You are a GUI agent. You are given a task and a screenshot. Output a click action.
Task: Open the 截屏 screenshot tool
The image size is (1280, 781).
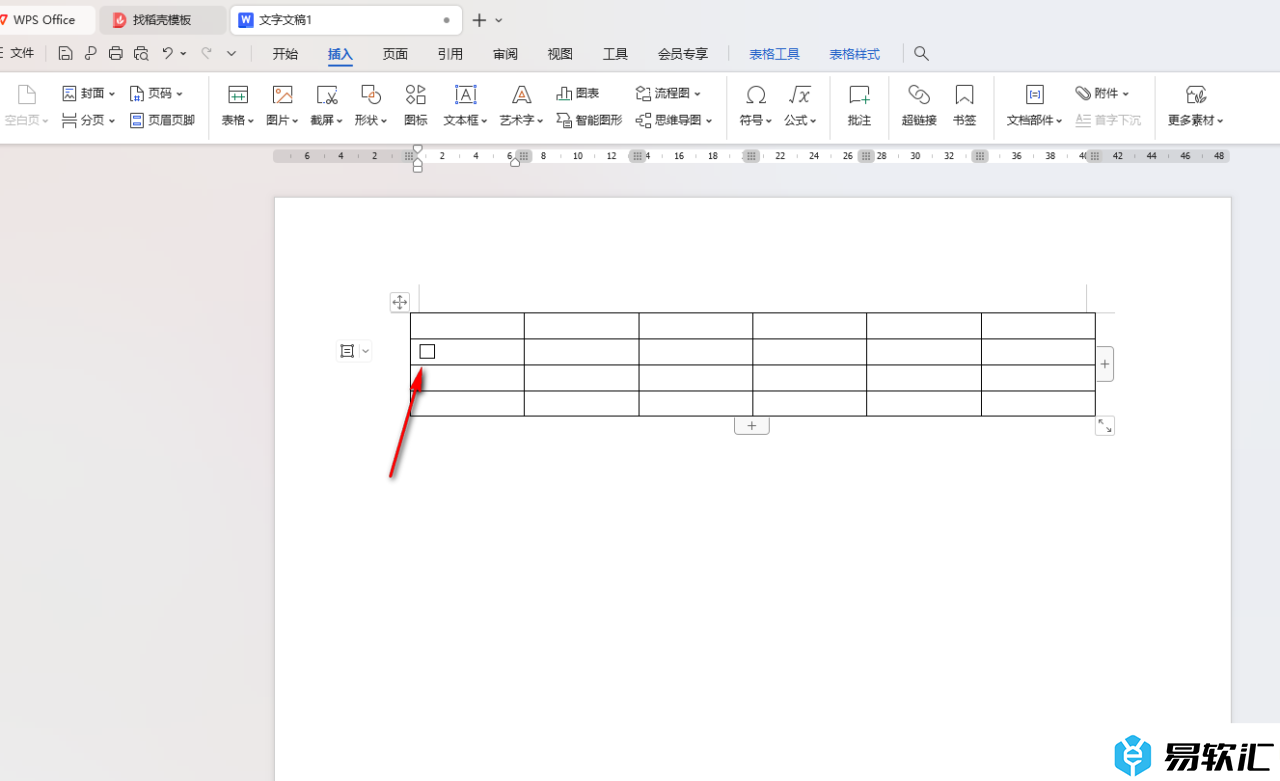(327, 106)
